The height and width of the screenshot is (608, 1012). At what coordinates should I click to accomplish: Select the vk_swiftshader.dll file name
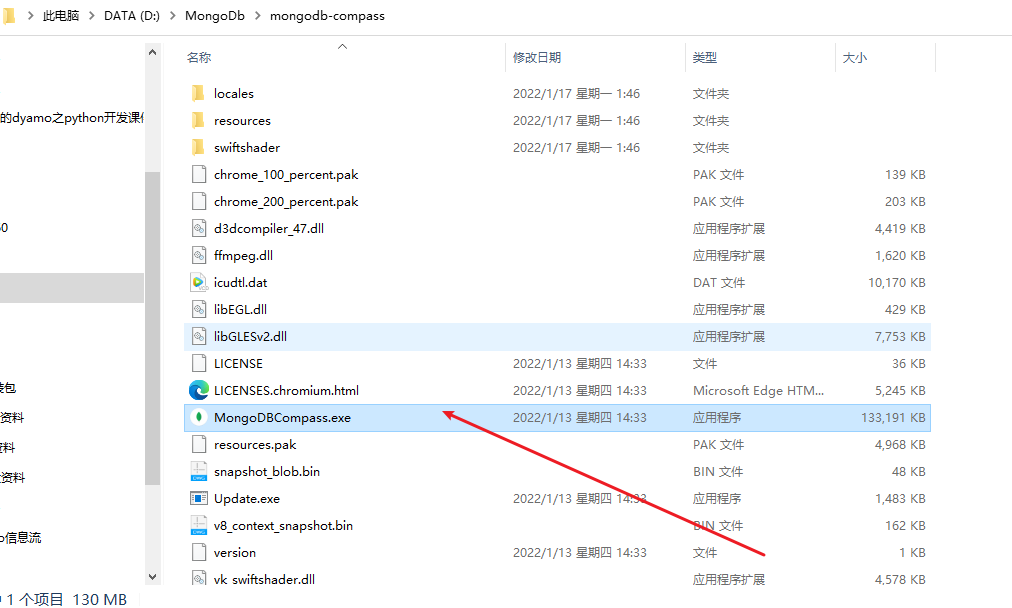(x=264, y=580)
